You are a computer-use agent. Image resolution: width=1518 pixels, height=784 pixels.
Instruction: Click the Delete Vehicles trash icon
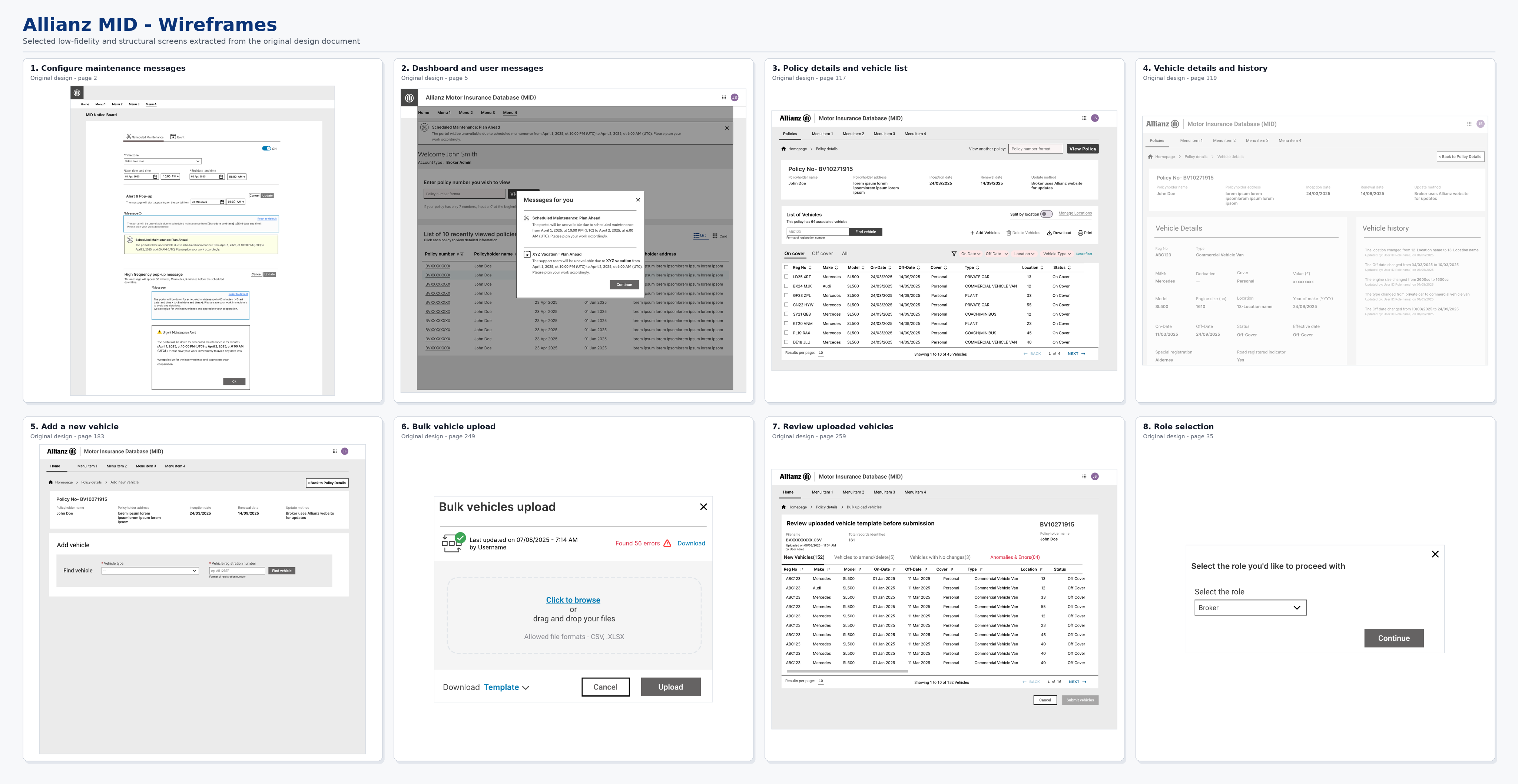pos(1009,233)
